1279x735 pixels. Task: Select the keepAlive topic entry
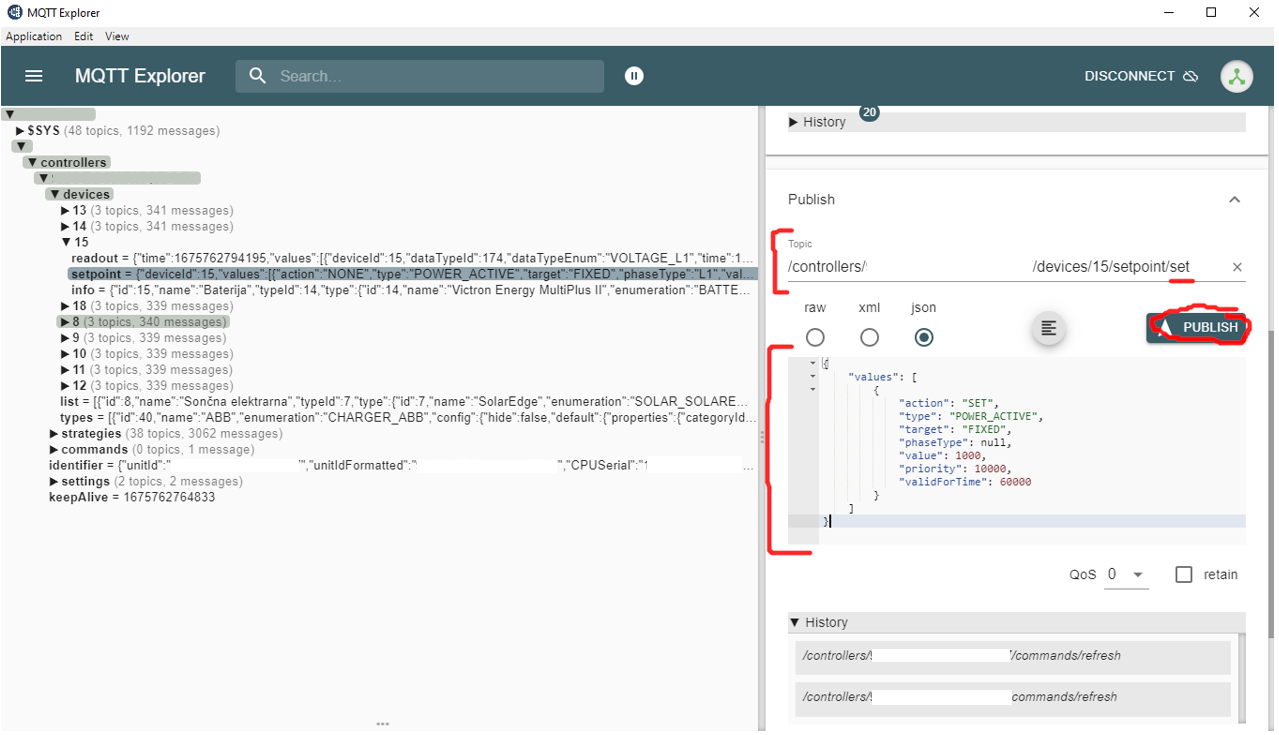132,497
